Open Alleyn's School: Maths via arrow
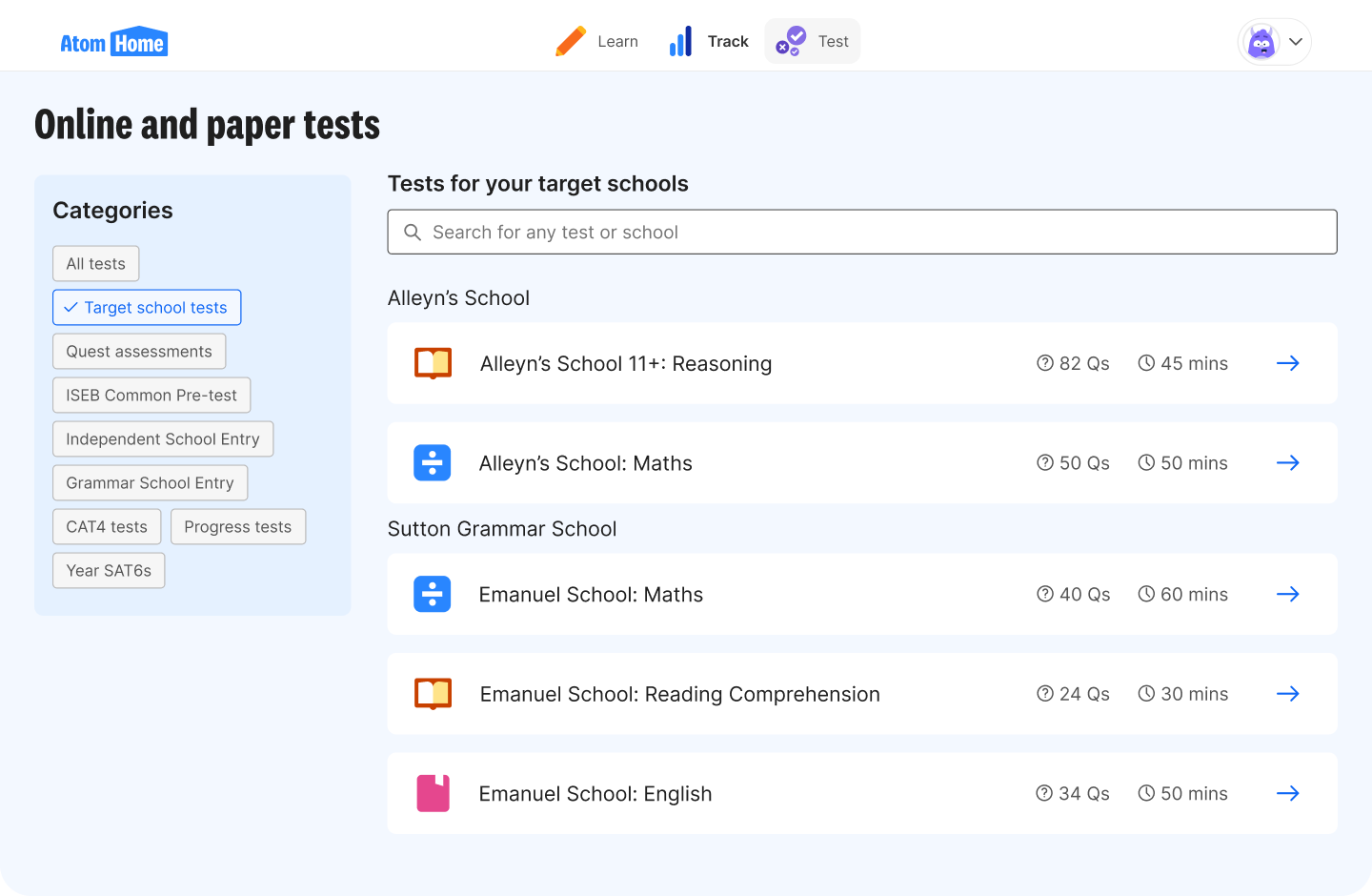Screen dimensions: 1372x896 tap(1288, 463)
